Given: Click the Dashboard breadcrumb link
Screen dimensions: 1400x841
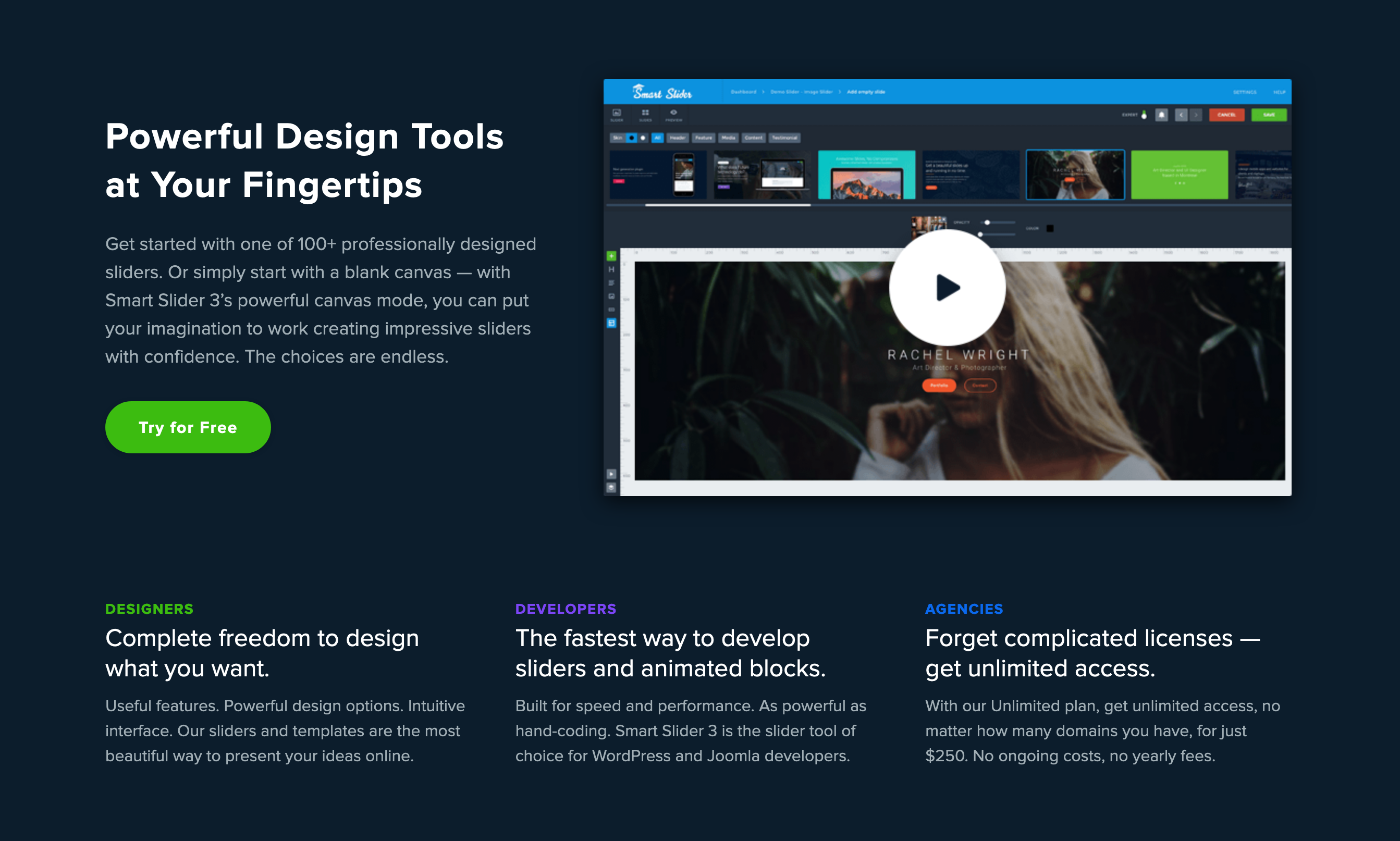Looking at the screenshot, I should [x=743, y=92].
